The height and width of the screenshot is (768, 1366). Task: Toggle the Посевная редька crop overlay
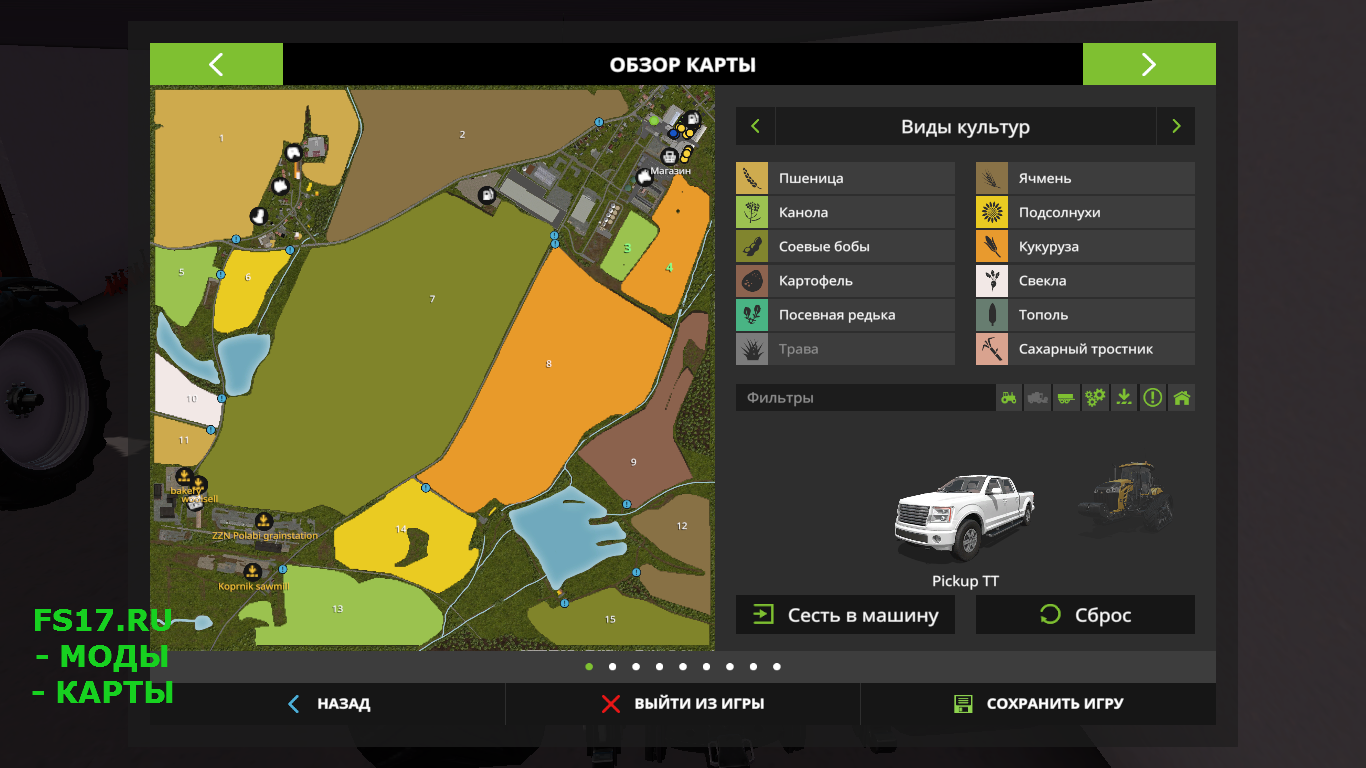point(845,315)
